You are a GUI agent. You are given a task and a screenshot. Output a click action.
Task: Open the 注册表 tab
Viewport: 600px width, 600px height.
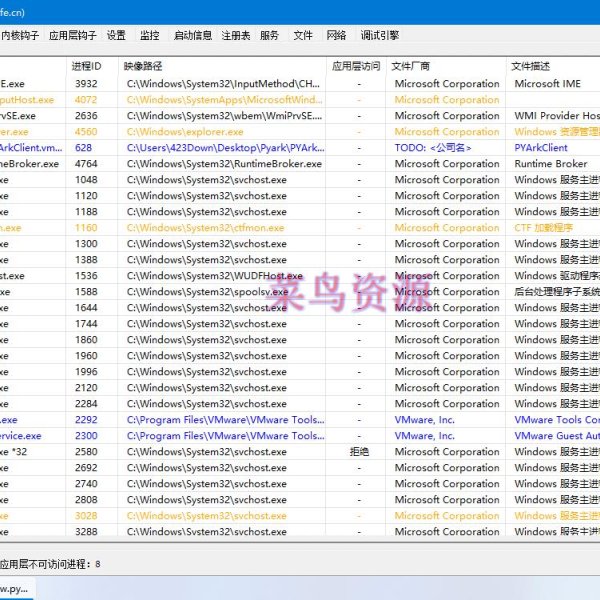click(236, 35)
